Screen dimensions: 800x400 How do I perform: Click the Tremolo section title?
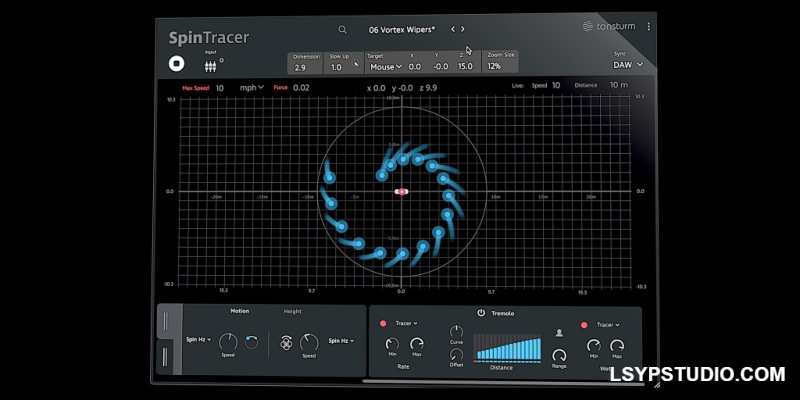point(503,313)
